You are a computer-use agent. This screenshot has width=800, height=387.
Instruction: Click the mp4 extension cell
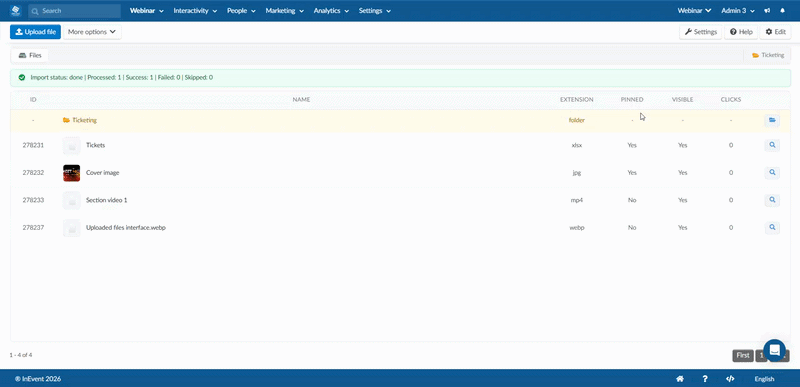pos(577,200)
